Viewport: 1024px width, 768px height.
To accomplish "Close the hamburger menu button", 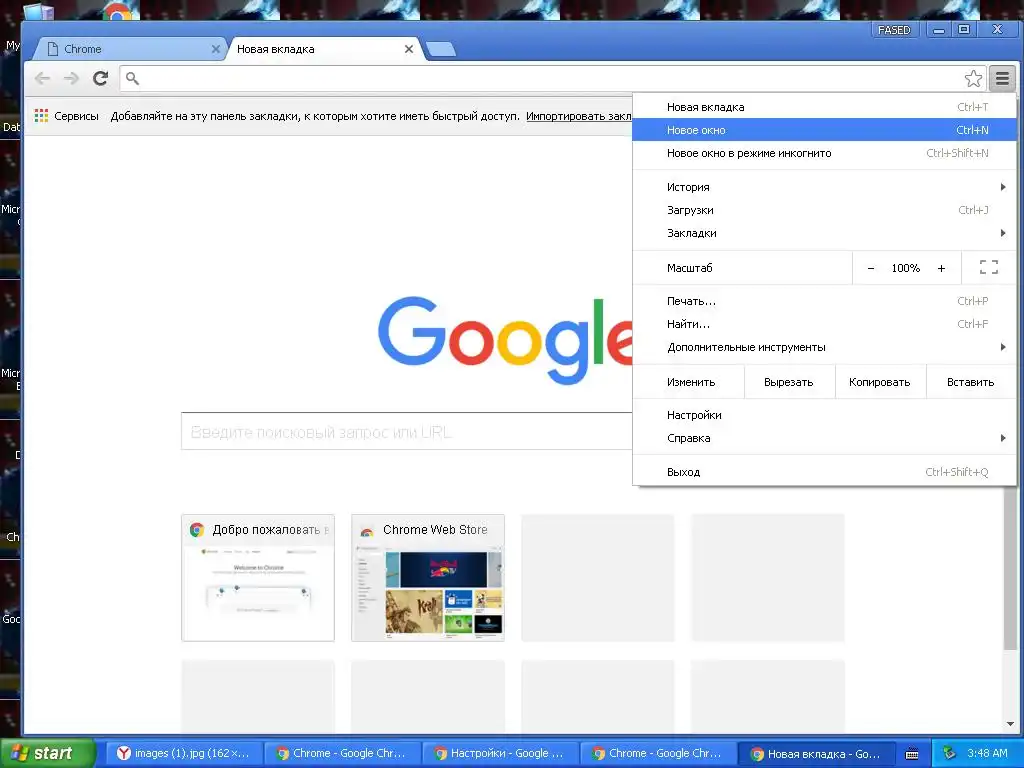I will pos(1002,78).
